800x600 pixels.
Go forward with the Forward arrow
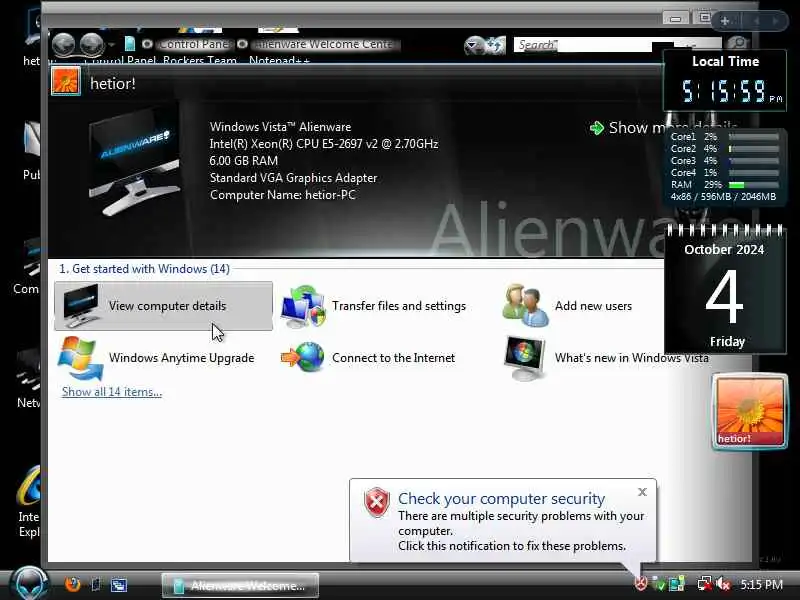point(92,44)
